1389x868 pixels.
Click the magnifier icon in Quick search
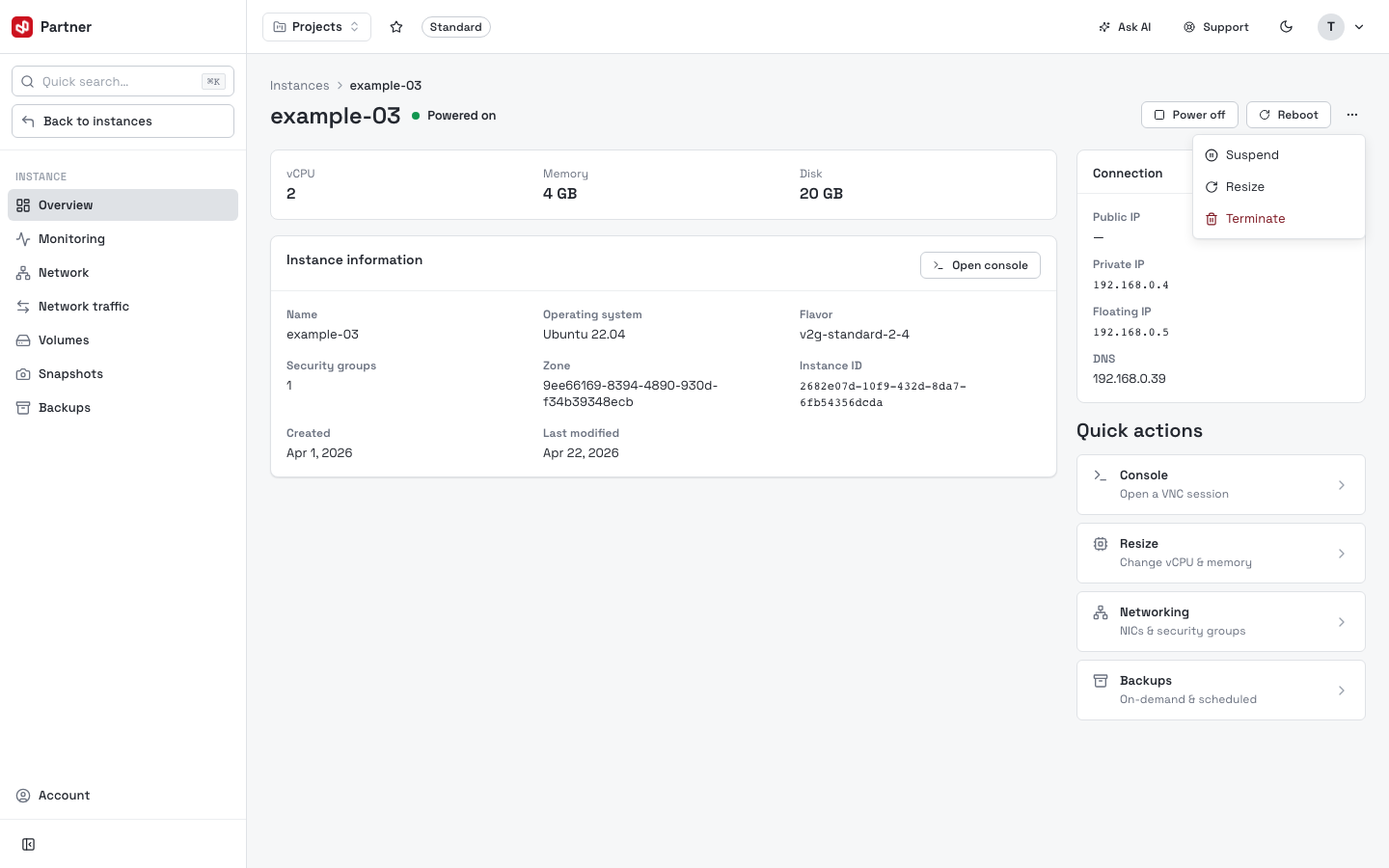[28, 82]
